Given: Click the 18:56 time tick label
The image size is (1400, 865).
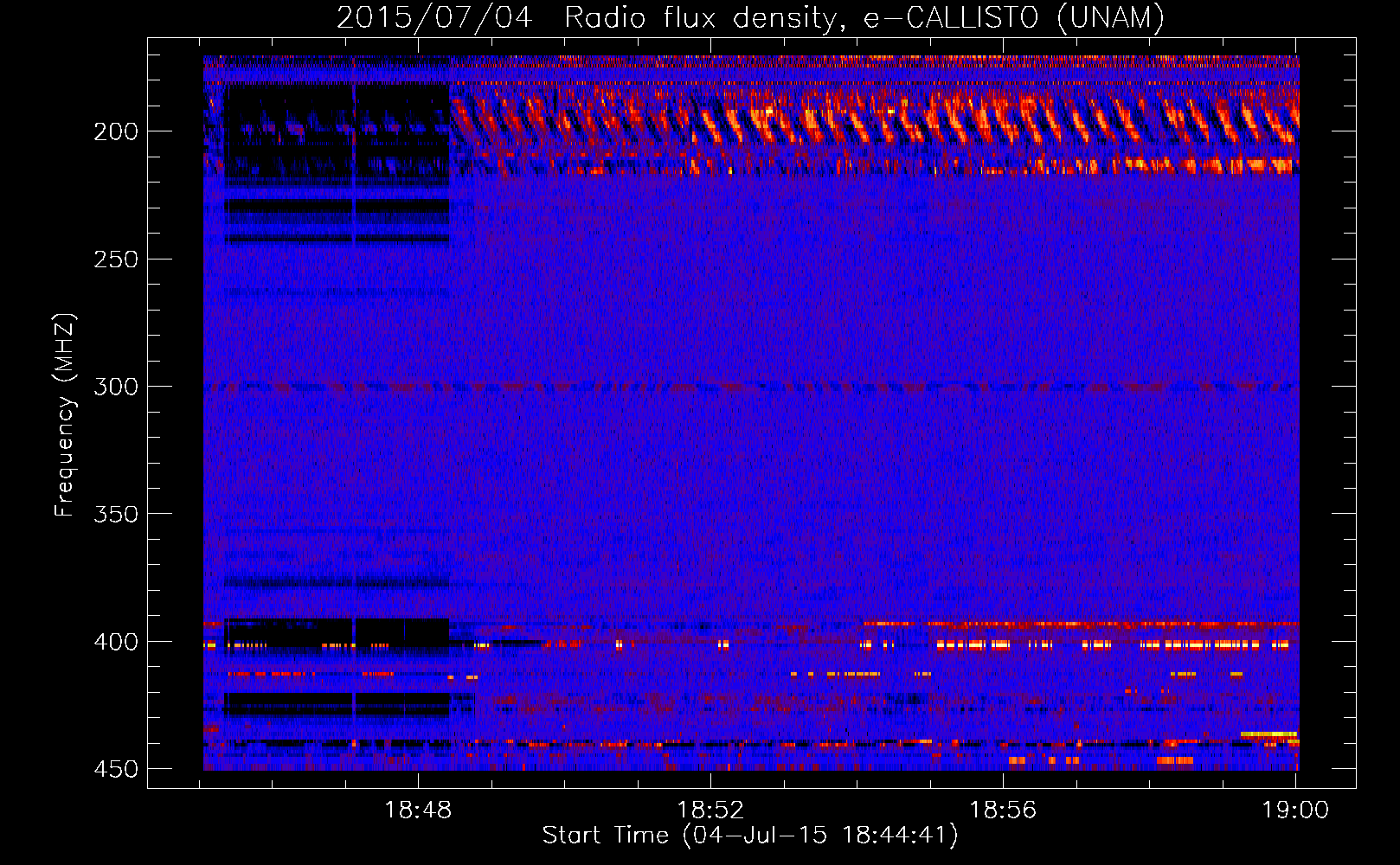Looking at the screenshot, I should pyautogui.click(x=1003, y=811).
